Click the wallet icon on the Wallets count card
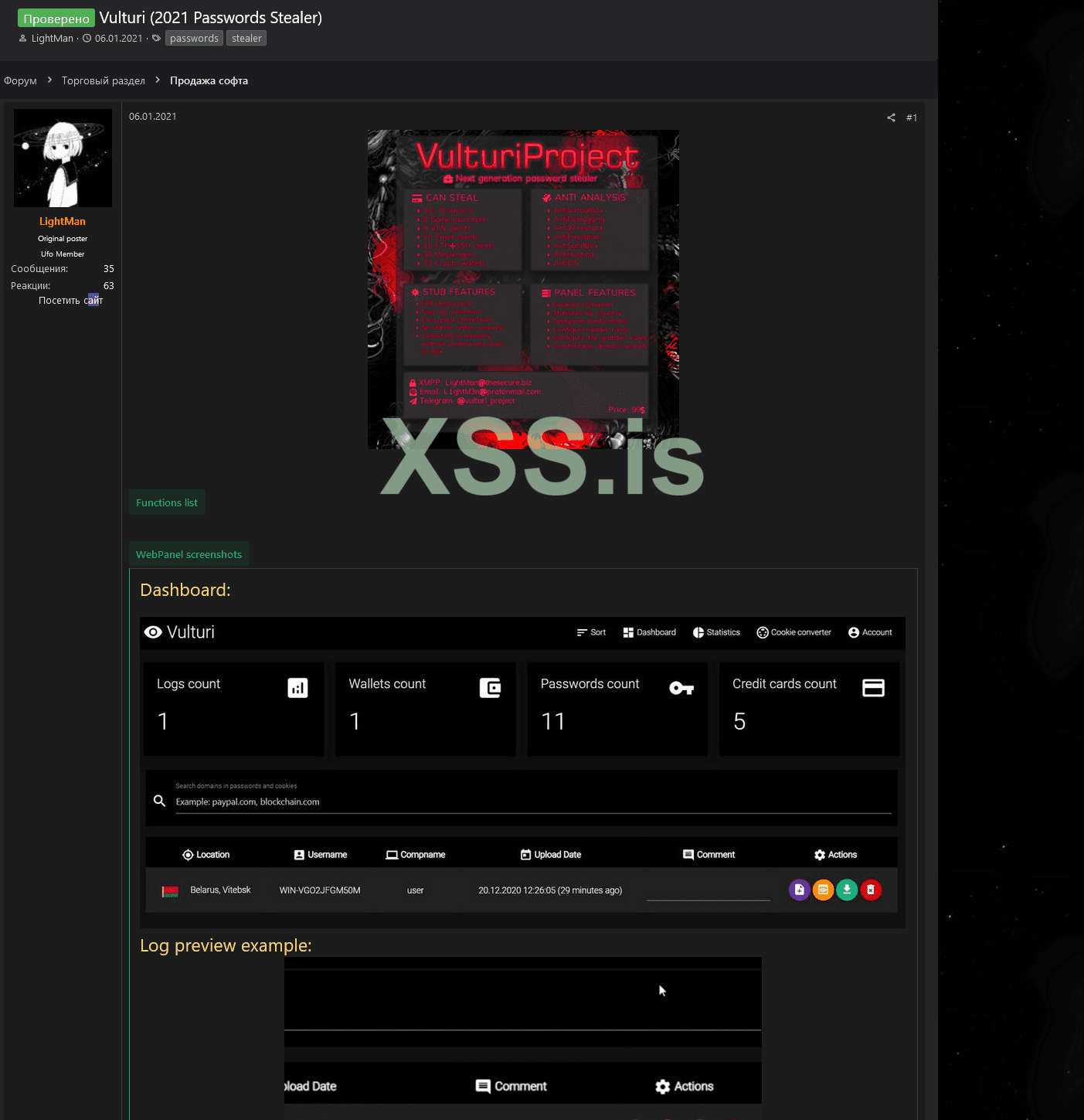The height and width of the screenshot is (1120, 1084). click(490, 688)
